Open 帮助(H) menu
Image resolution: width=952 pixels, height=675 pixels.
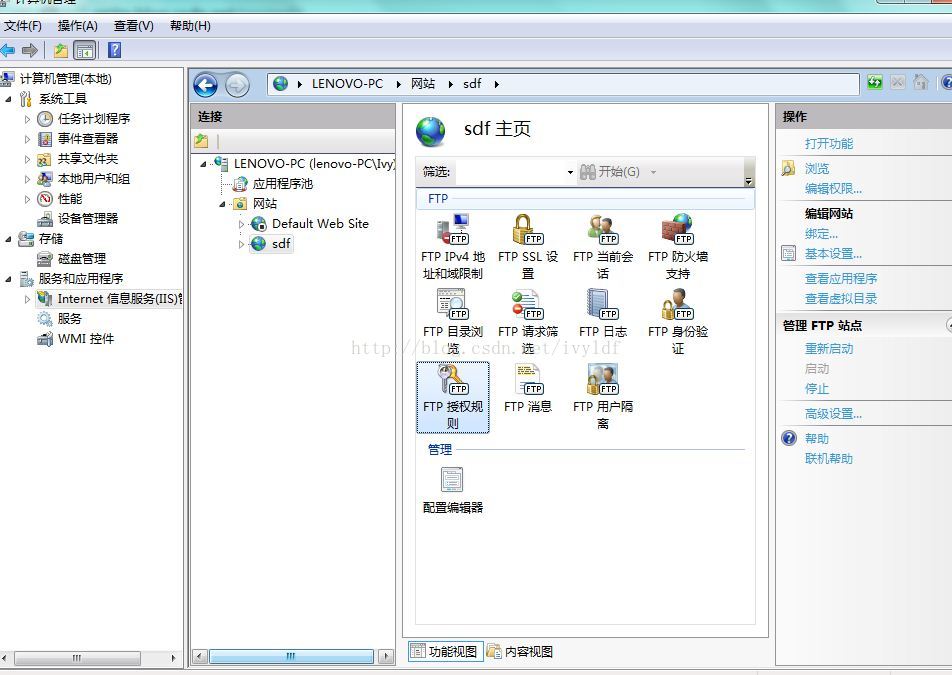[x=190, y=25]
